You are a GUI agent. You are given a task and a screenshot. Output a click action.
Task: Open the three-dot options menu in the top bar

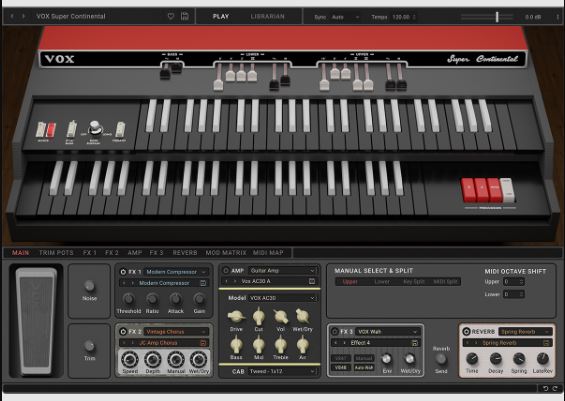coord(558,17)
